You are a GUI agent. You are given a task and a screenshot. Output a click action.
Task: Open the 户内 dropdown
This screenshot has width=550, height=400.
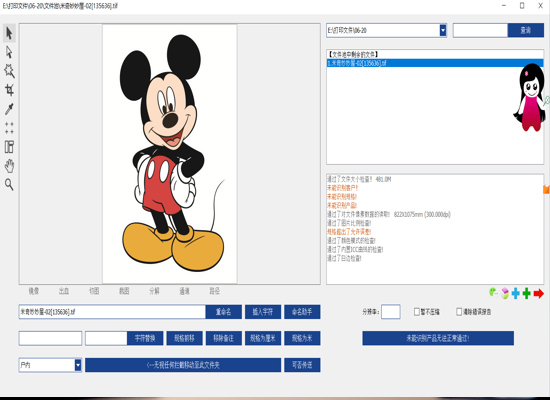click(x=78, y=365)
